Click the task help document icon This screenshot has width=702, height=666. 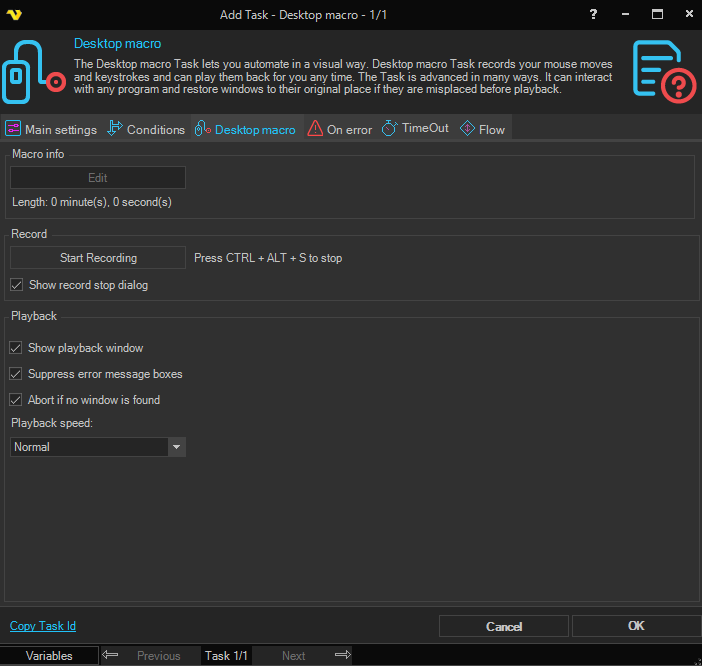664,73
